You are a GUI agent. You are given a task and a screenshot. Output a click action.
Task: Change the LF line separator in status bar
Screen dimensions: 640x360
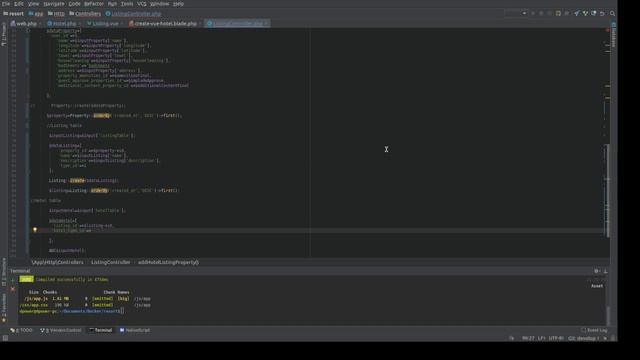click(542, 338)
